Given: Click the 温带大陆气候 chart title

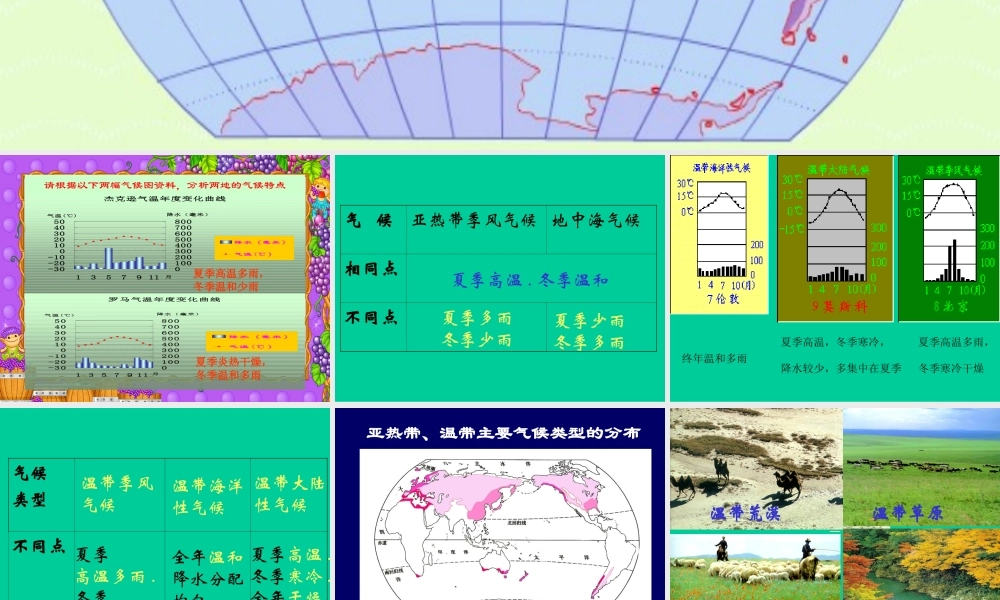Looking at the screenshot, I should click(838, 170).
